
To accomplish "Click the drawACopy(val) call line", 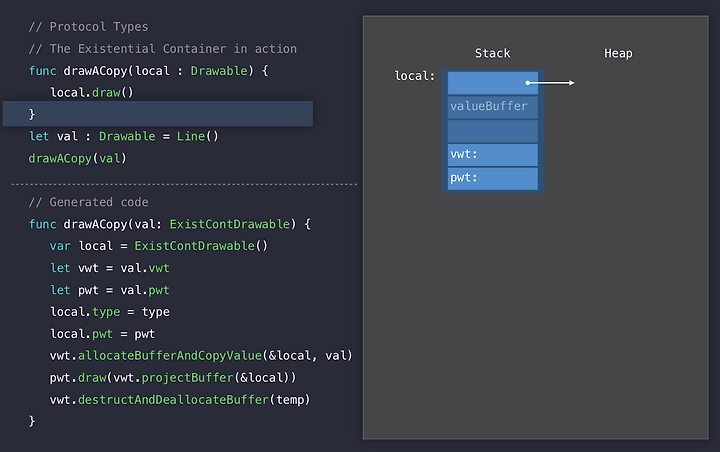I will 78,158.
